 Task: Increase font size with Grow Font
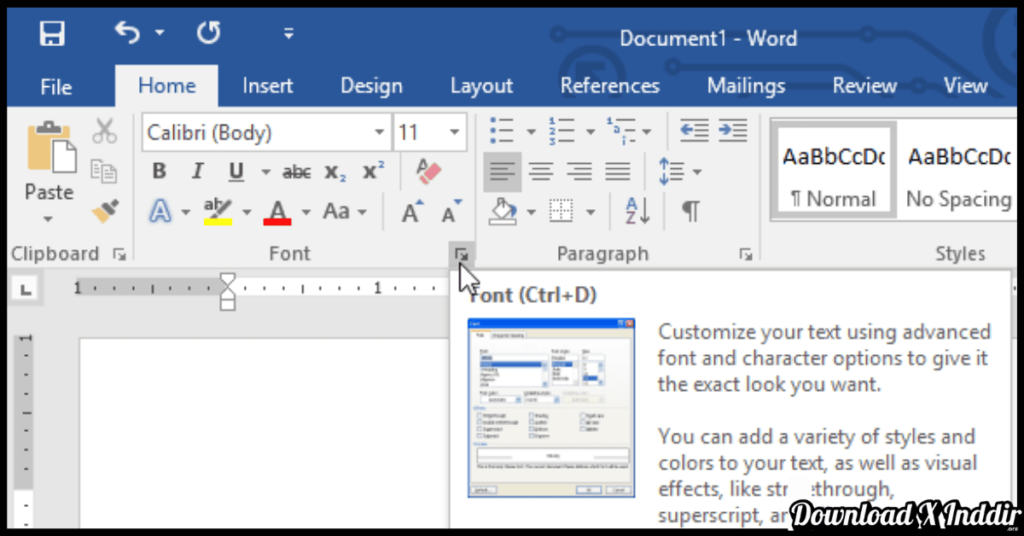(x=412, y=211)
